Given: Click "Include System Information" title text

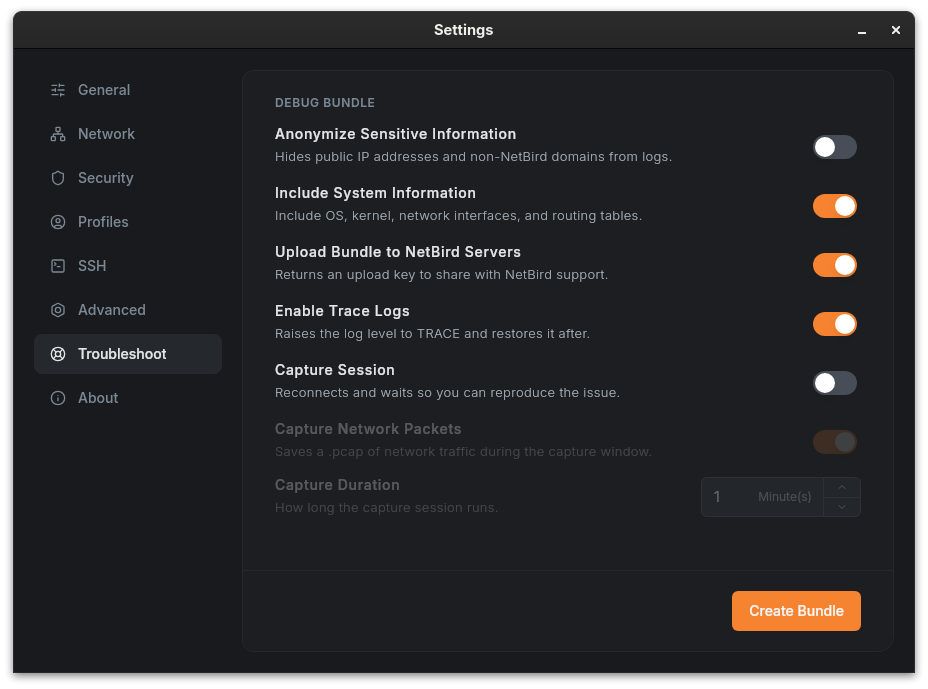Looking at the screenshot, I should [x=375, y=193].
